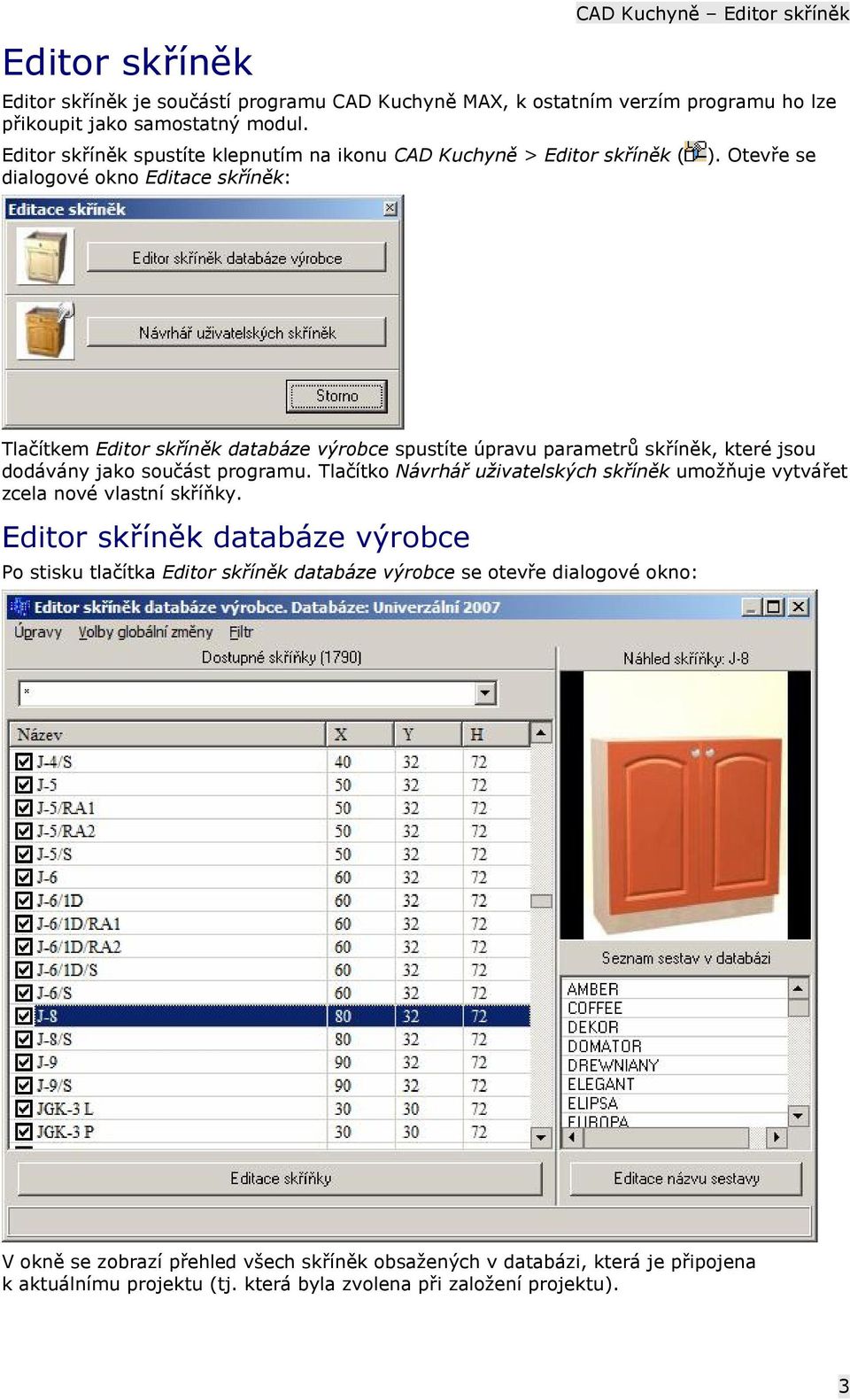Click the cabinet list scrollbar thumb
This screenshot has width=850, height=1400.
[541, 901]
